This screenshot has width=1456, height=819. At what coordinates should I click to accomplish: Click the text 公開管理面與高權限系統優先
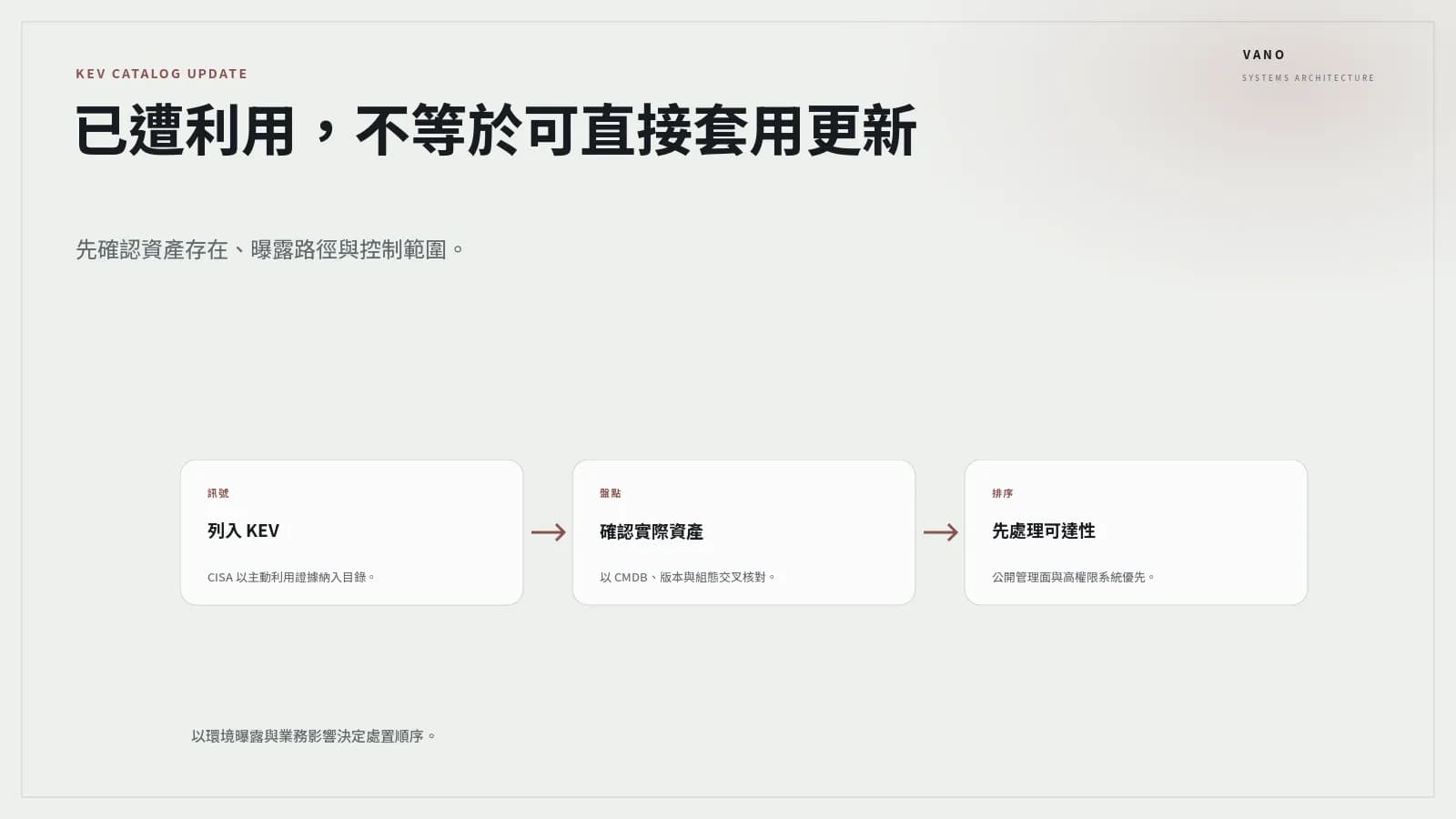(1073, 577)
